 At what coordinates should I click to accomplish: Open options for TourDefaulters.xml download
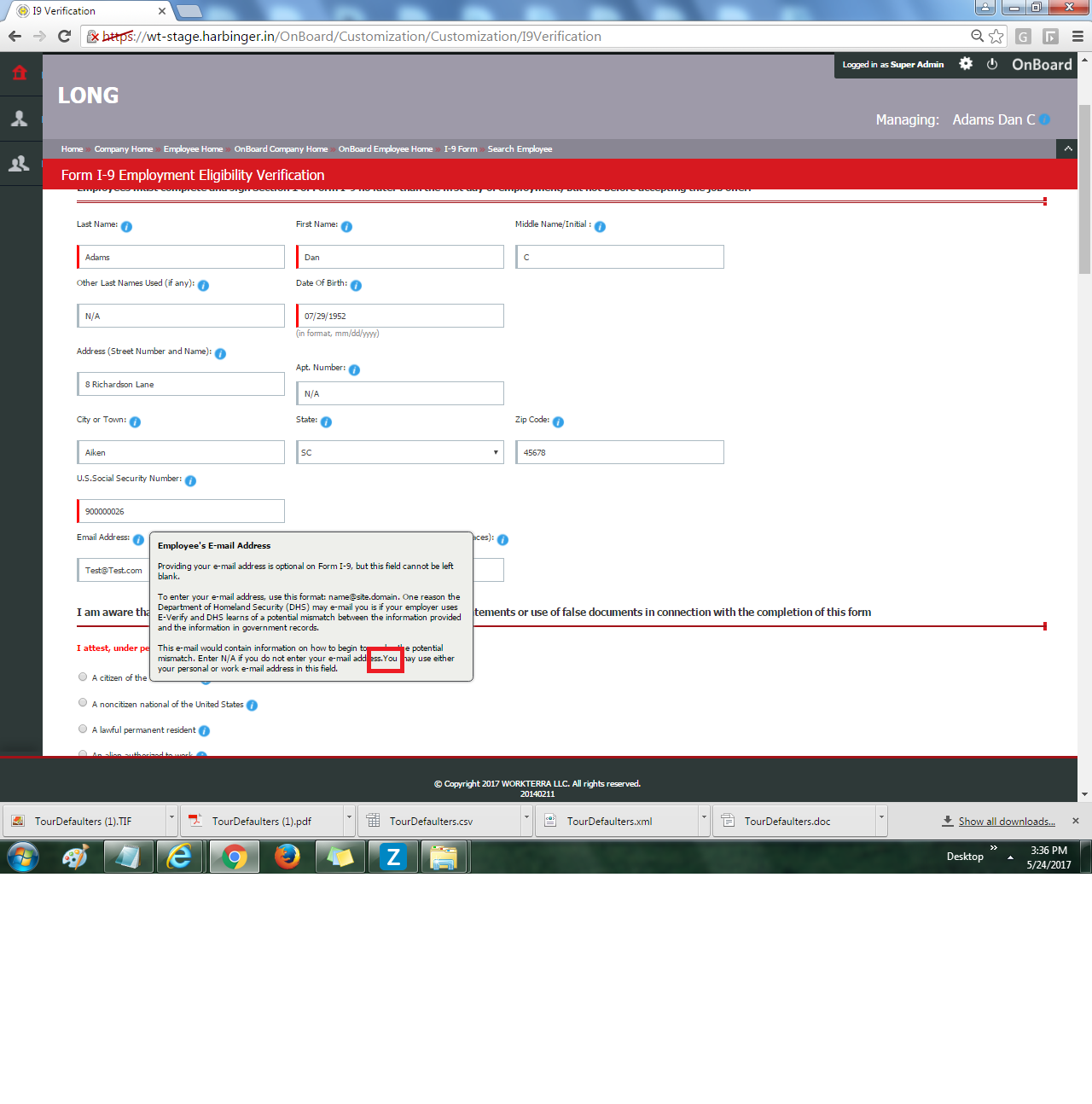704,821
